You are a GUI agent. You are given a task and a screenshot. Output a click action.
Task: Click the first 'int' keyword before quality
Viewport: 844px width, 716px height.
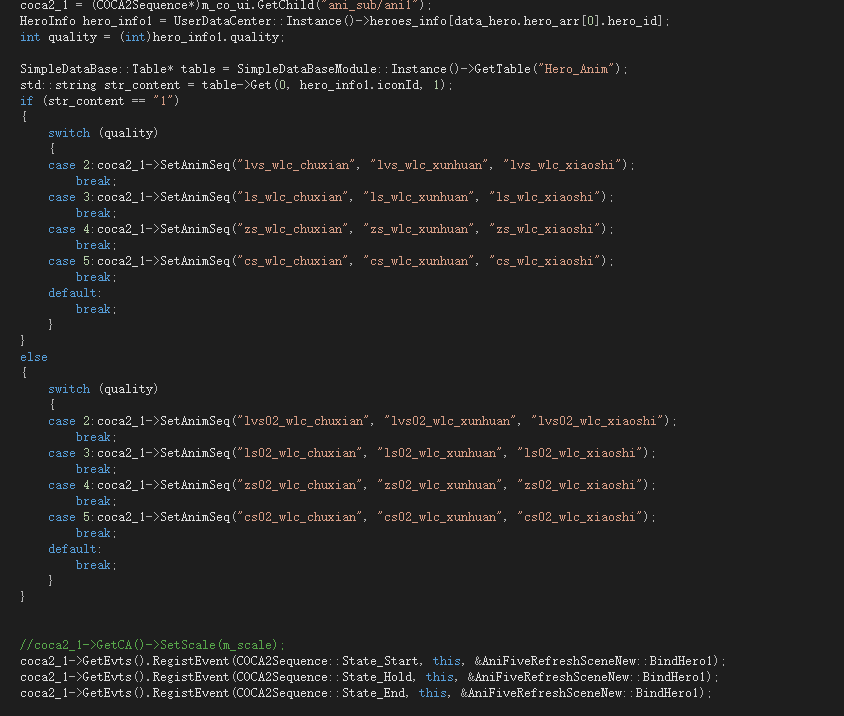(30, 37)
